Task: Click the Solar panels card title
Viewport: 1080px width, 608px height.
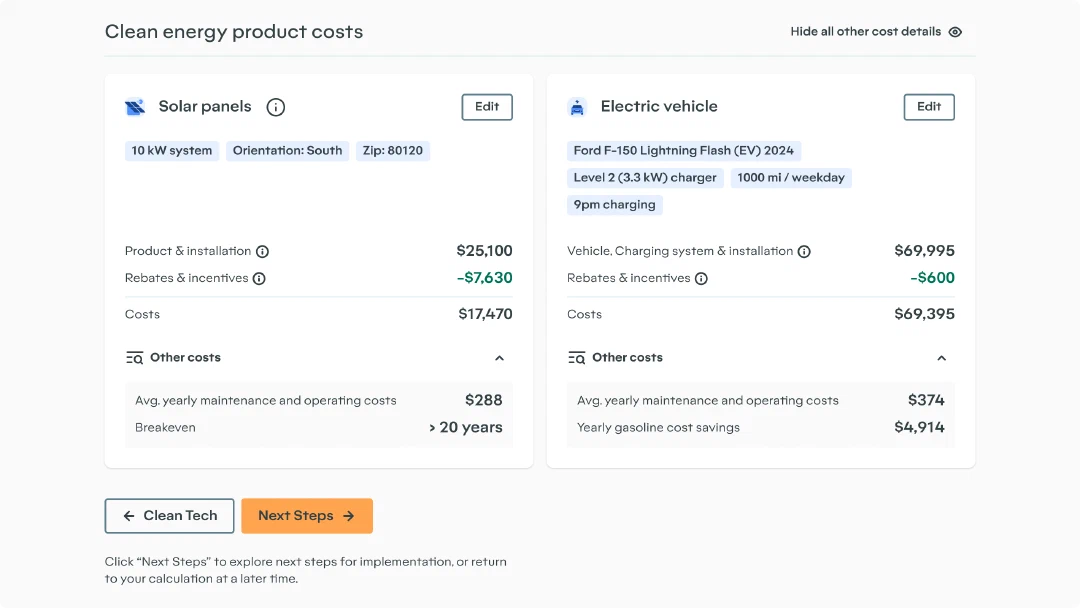Action: 205,106
